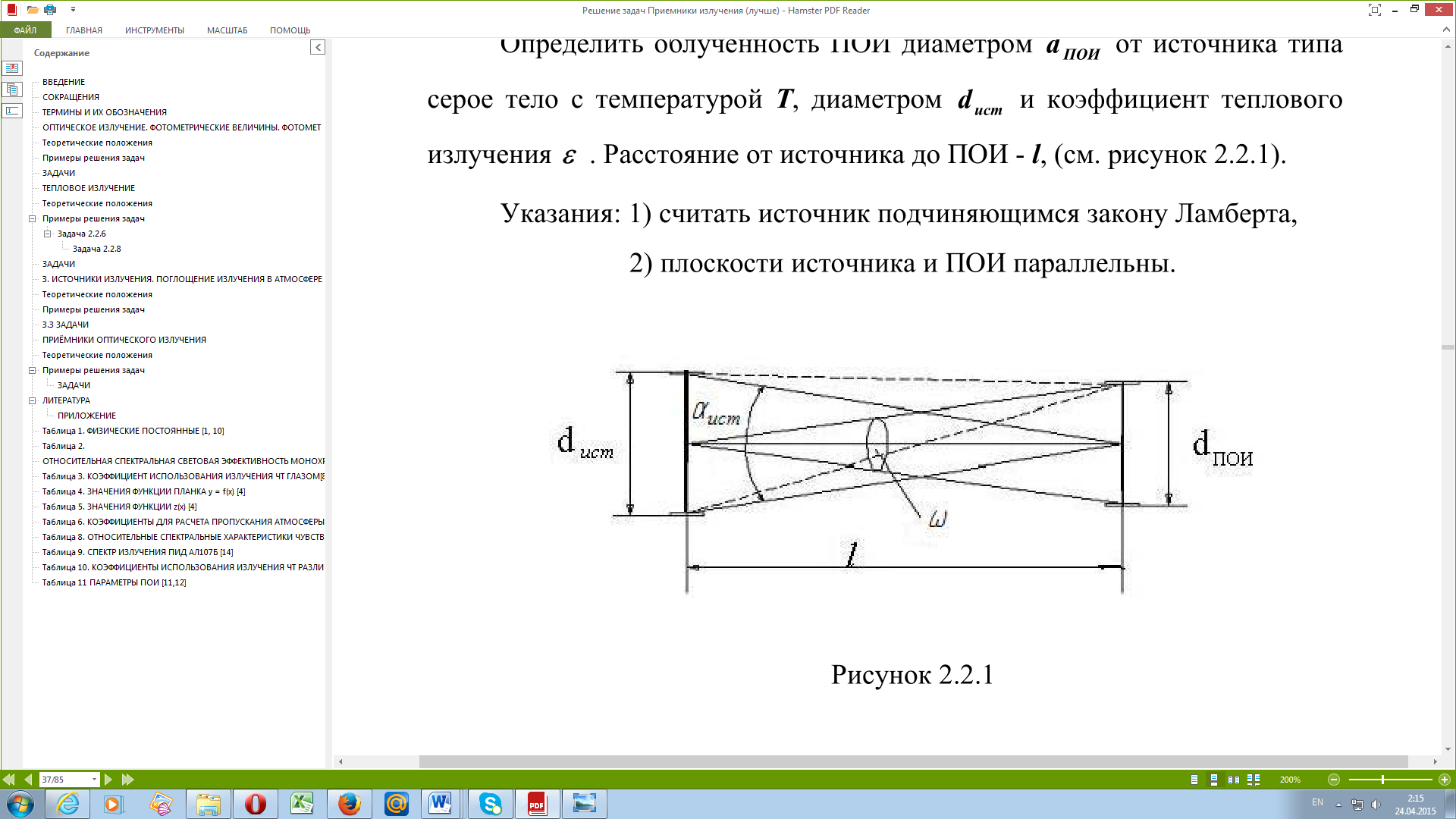Open File Explorer from taskbar
1456x819 pixels.
pos(208,804)
